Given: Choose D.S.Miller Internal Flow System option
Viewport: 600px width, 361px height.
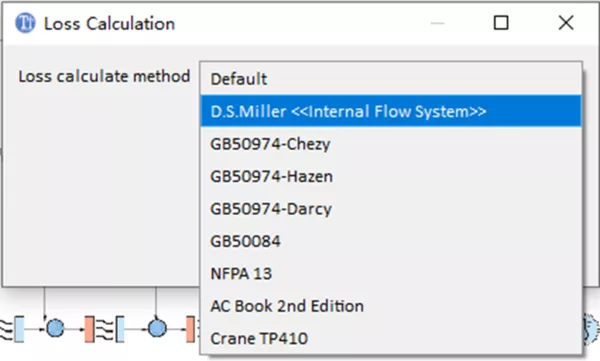Looking at the screenshot, I should (x=391, y=111).
